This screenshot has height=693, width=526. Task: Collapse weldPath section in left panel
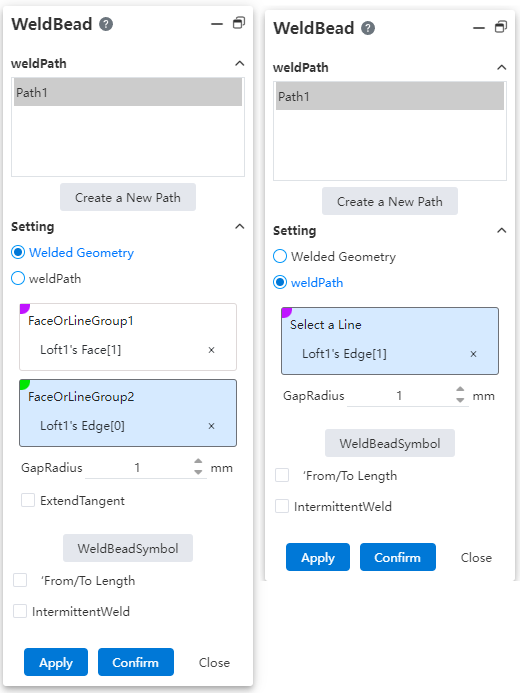click(242, 64)
